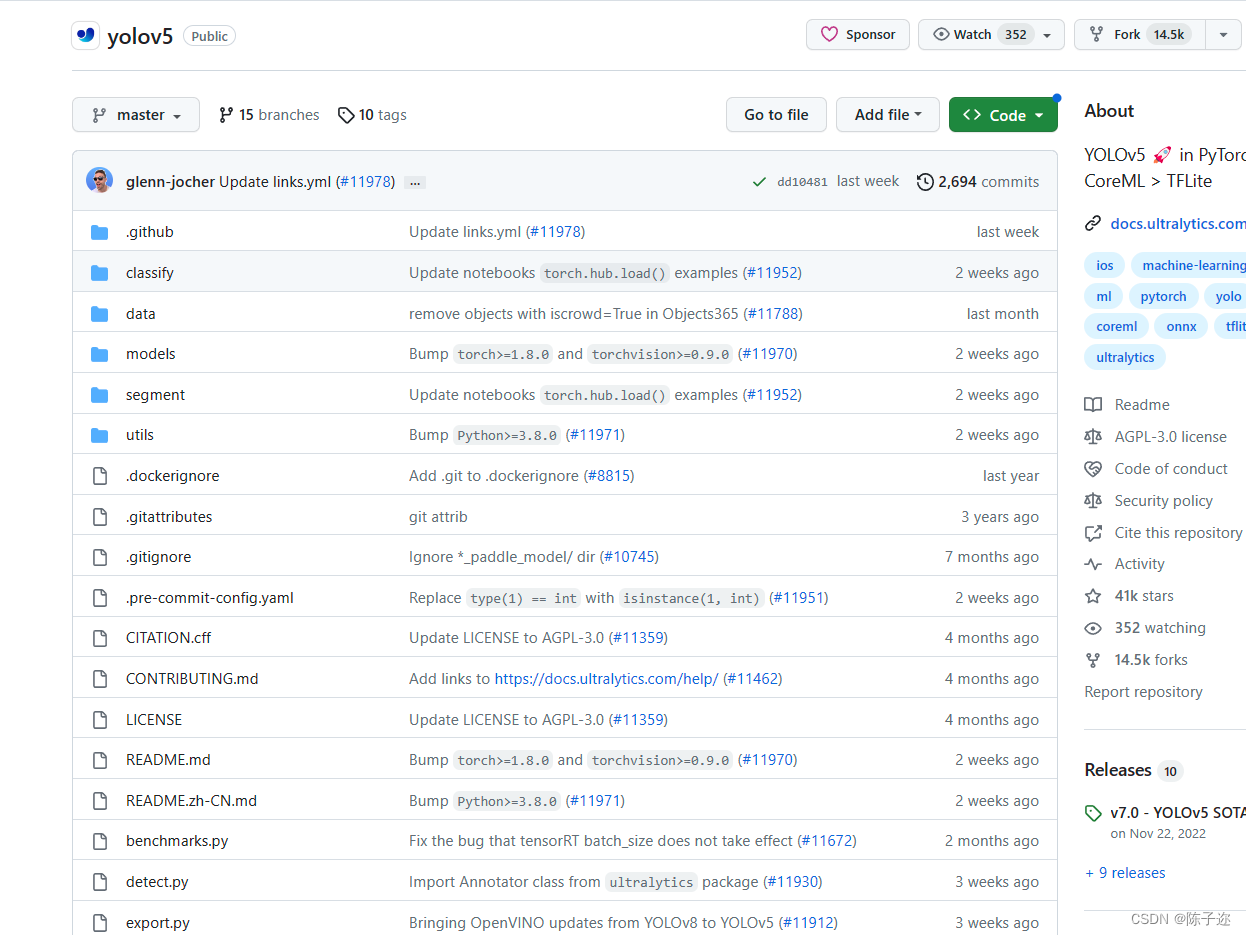
Task: Open the benchmarks.py file
Action: point(177,841)
